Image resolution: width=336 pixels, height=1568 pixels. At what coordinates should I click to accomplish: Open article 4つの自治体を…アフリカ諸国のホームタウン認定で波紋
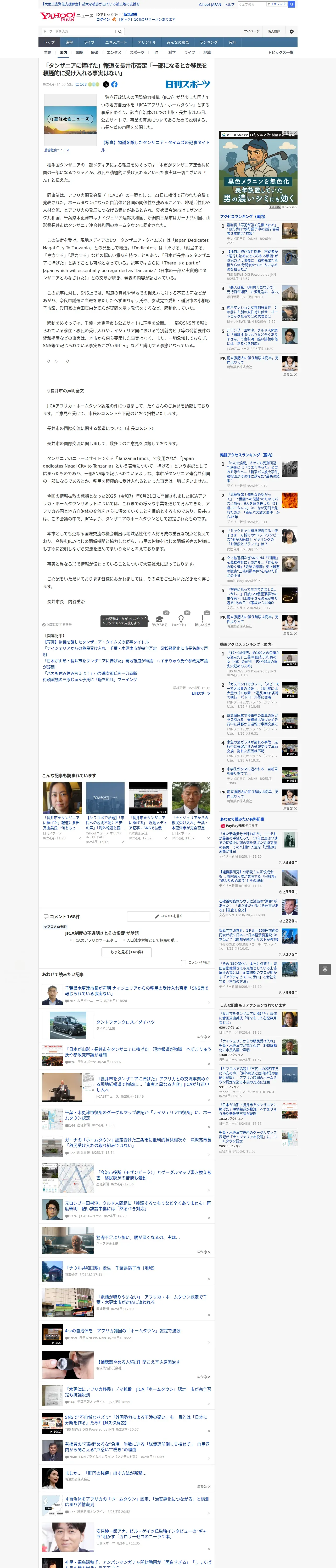click(x=122, y=1331)
